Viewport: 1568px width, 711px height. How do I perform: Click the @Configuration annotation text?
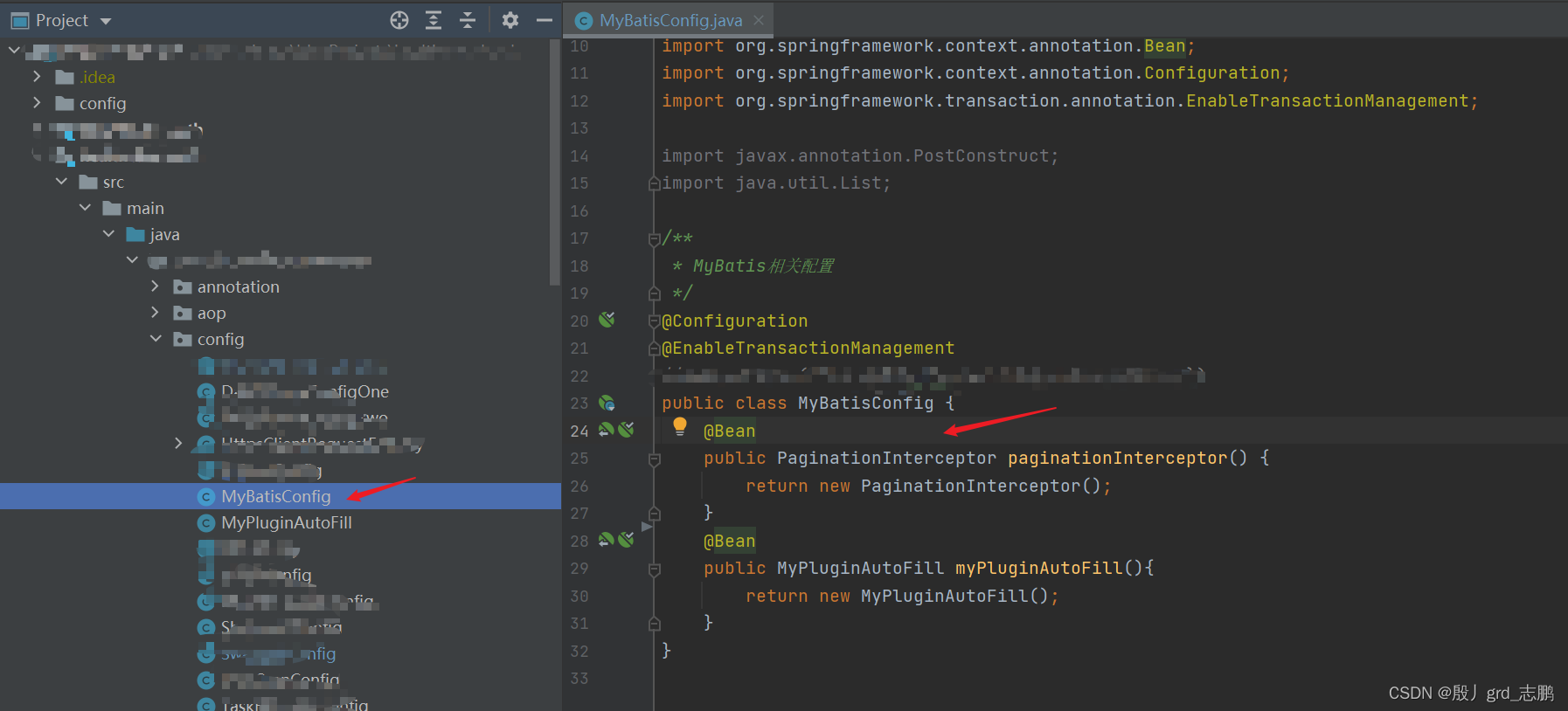tap(734, 321)
